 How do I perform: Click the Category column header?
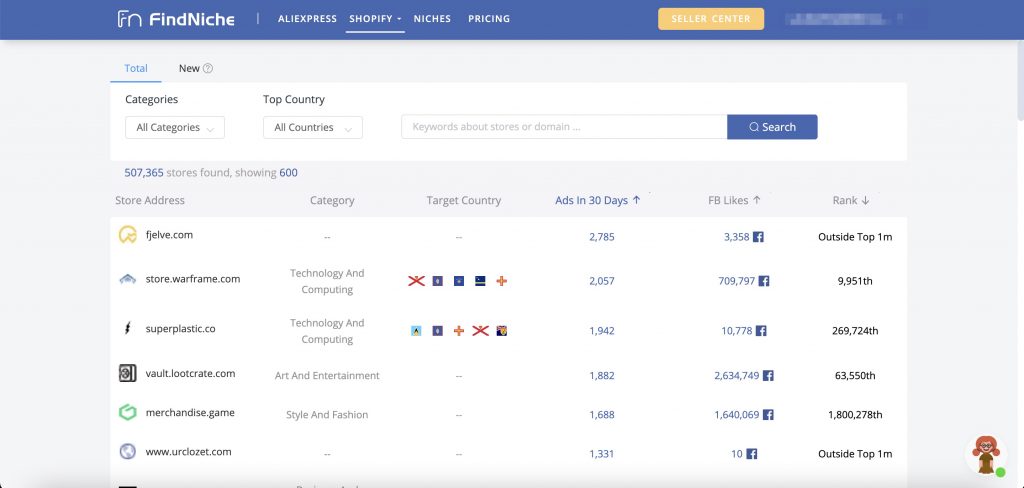[x=332, y=201]
